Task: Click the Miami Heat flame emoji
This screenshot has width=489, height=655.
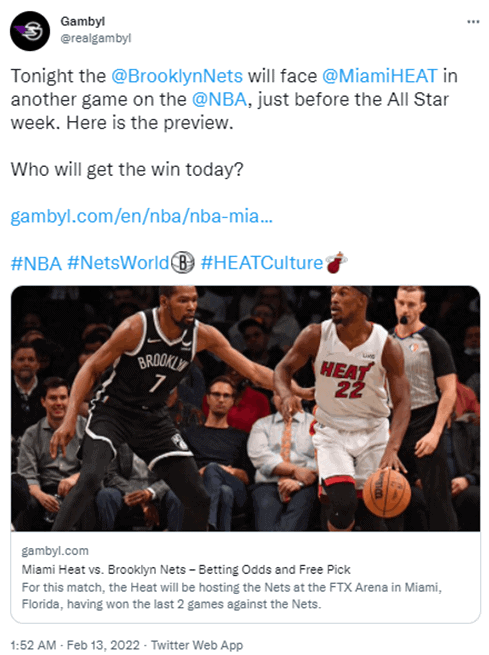Action: 336,263
